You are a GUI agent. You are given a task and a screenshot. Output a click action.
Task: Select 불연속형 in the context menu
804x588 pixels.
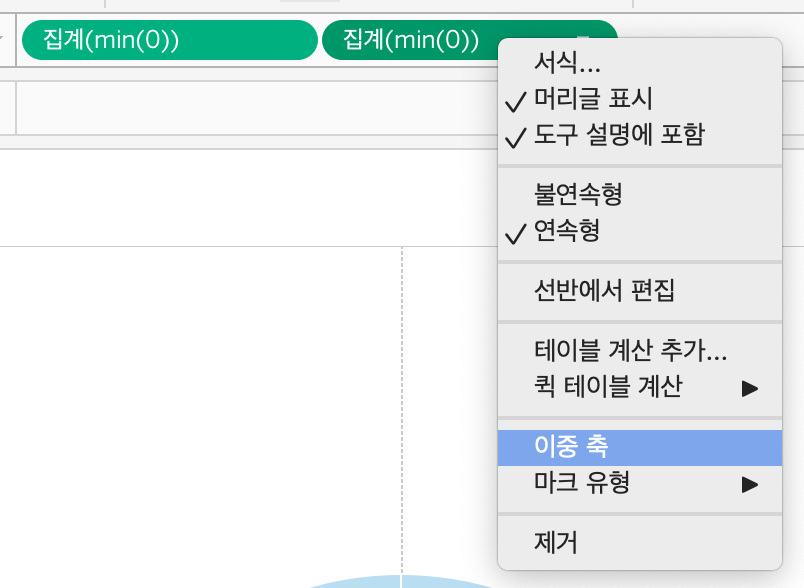[639, 194]
